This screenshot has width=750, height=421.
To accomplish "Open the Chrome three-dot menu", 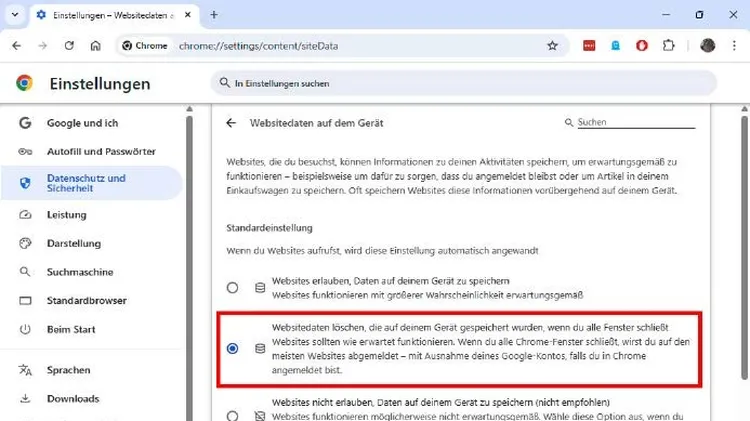I will tap(734, 45).
